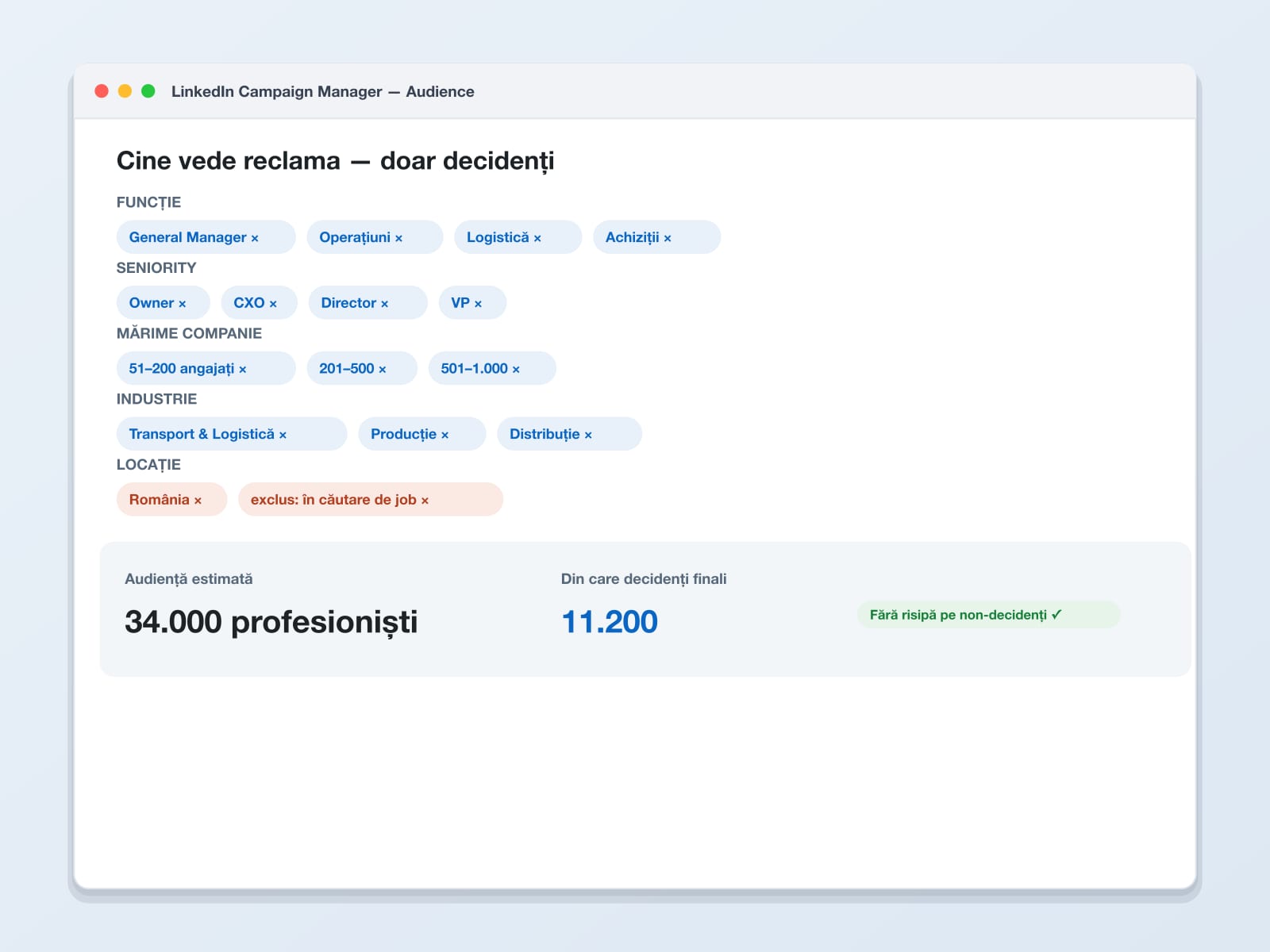Delete the Producție industry tag
1270x952 pixels.
pyautogui.click(x=444, y=435)
